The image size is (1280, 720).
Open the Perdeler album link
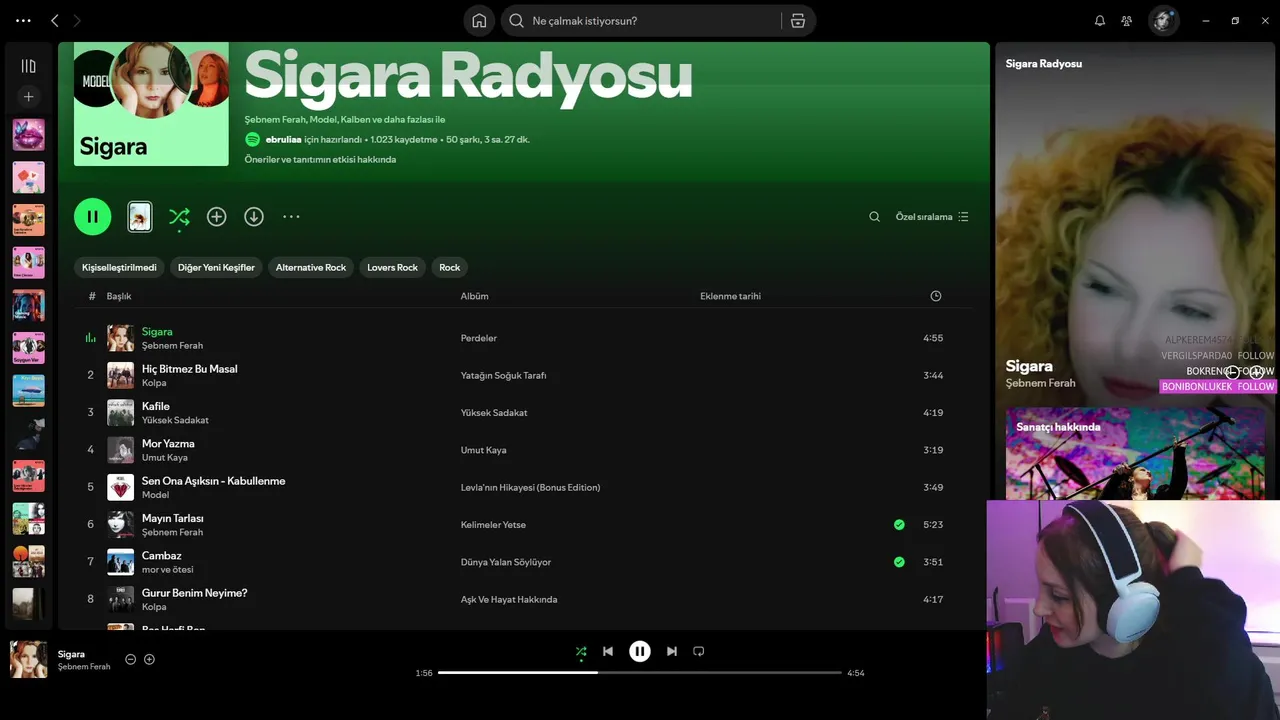click(478, 338)
